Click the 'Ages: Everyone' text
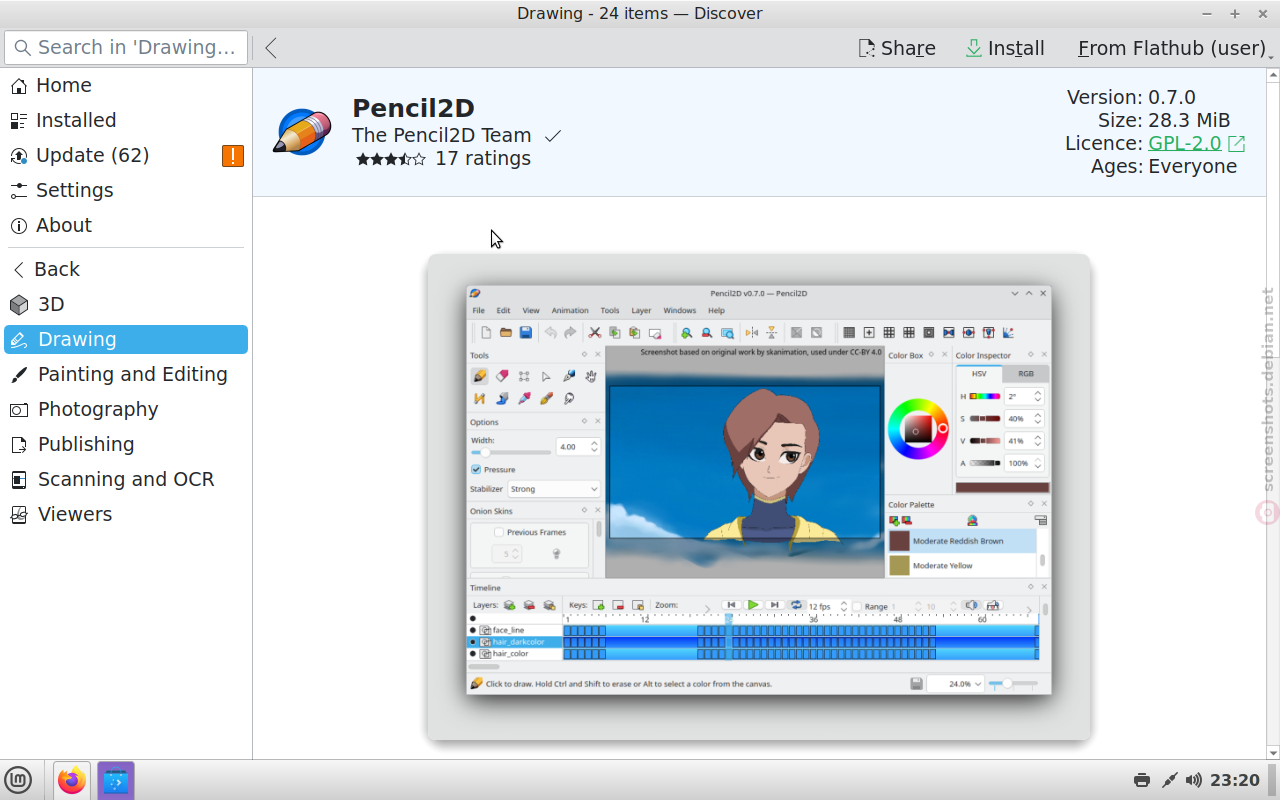The width and height of the screenshot is (1280, 800). click(1164, 166)
